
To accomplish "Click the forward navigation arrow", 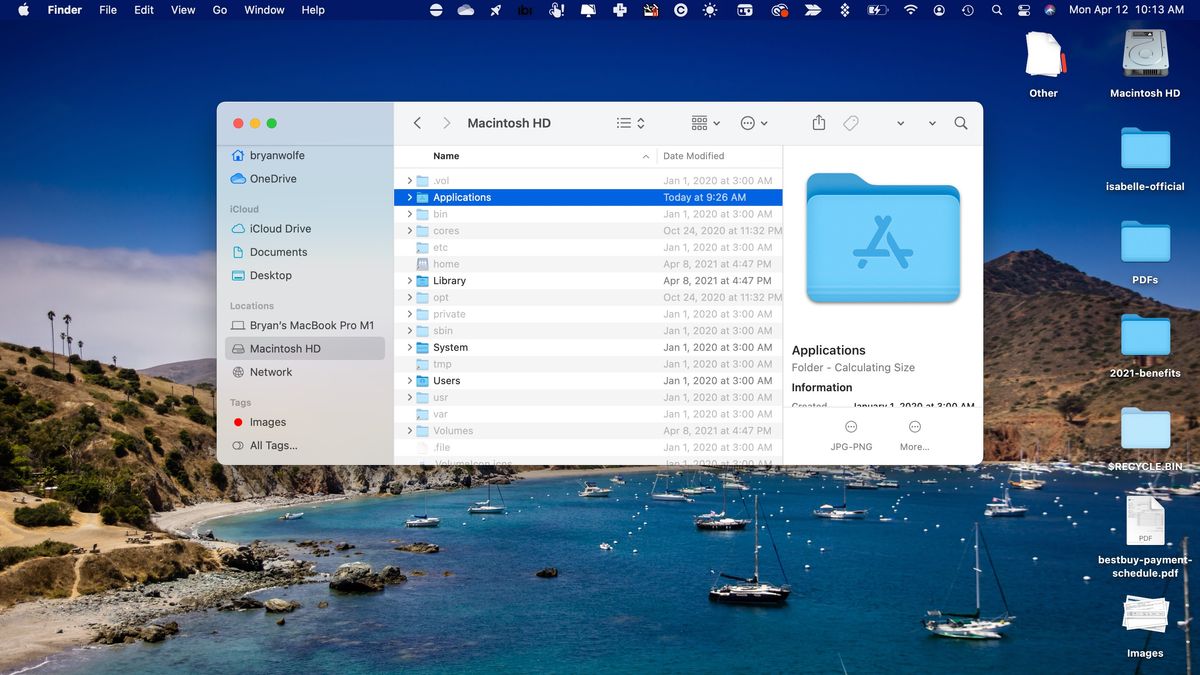I will tap(446, 122).
